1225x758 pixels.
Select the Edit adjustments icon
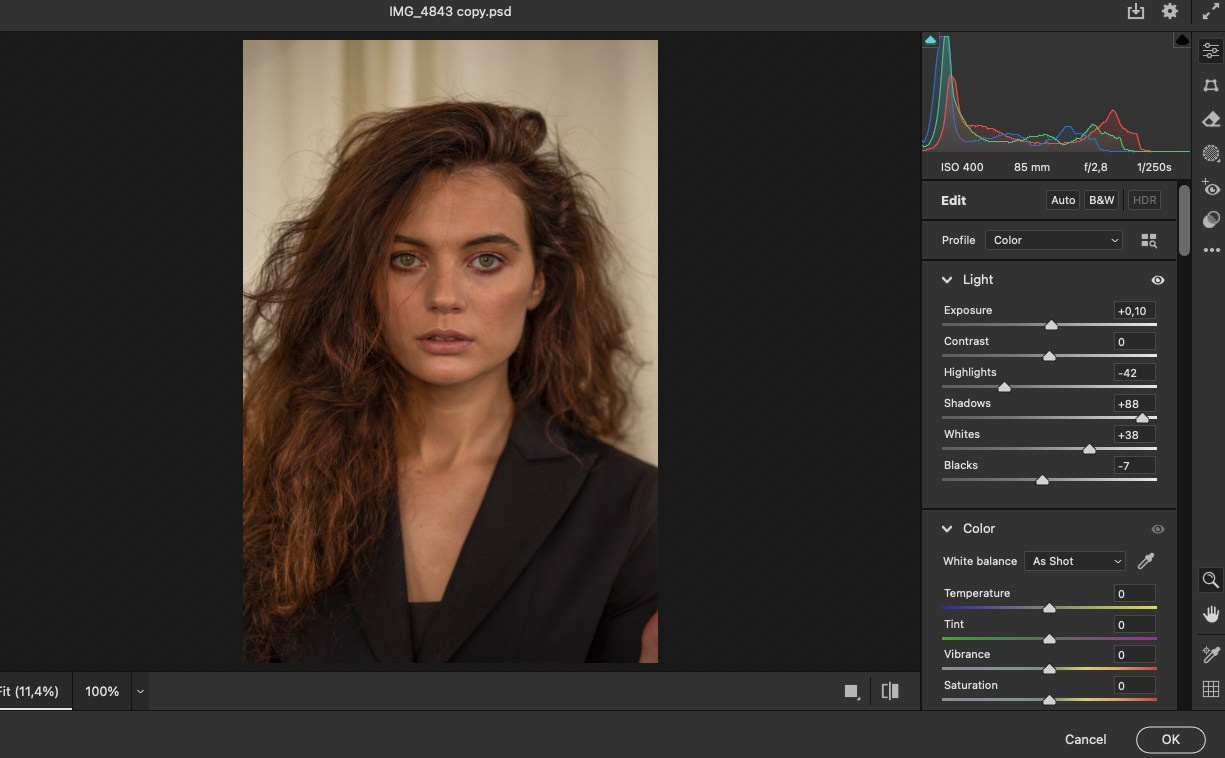point(1210,50)
